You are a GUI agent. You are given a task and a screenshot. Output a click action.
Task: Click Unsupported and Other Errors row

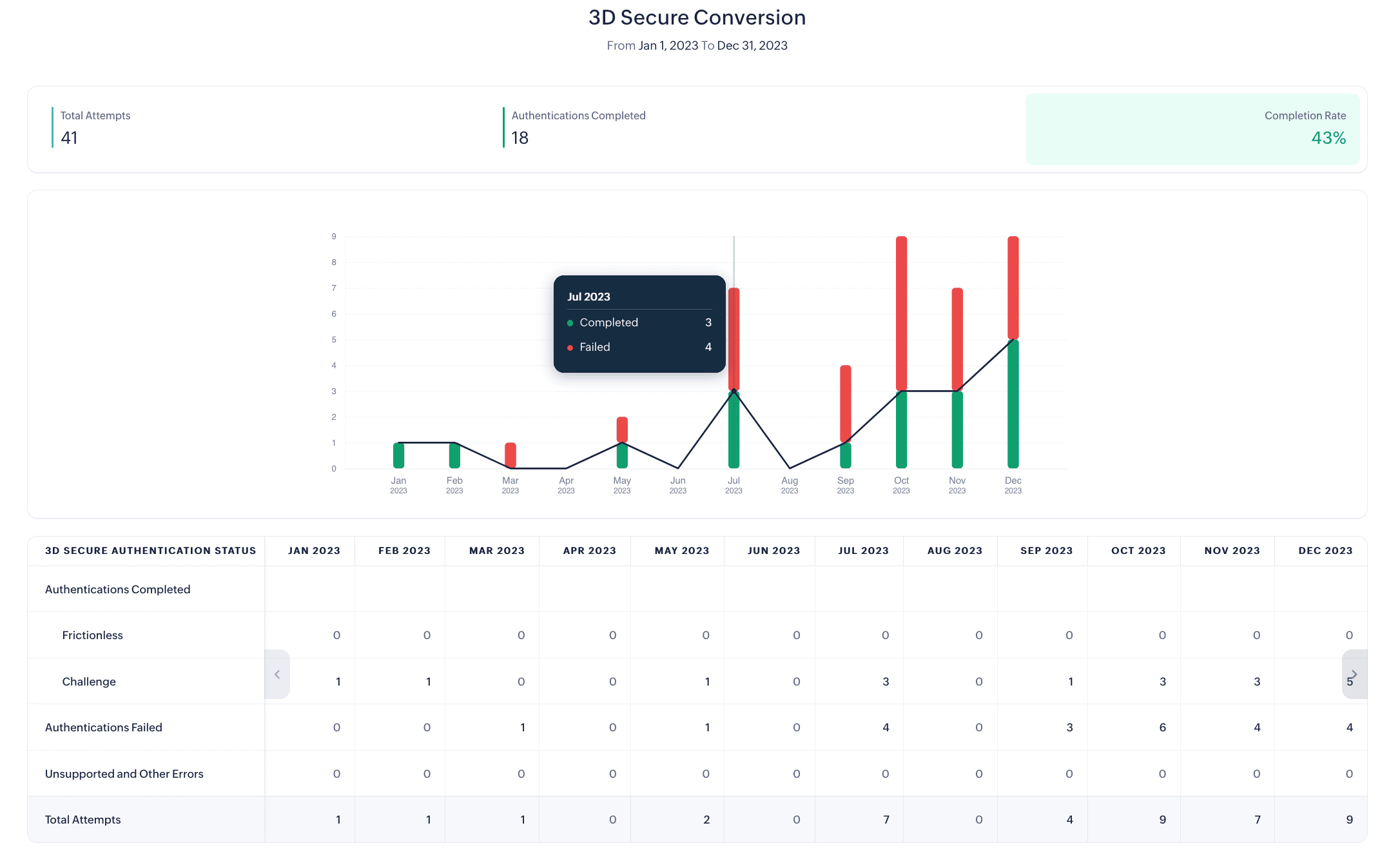pyautogui.click(x=124, y=774)
